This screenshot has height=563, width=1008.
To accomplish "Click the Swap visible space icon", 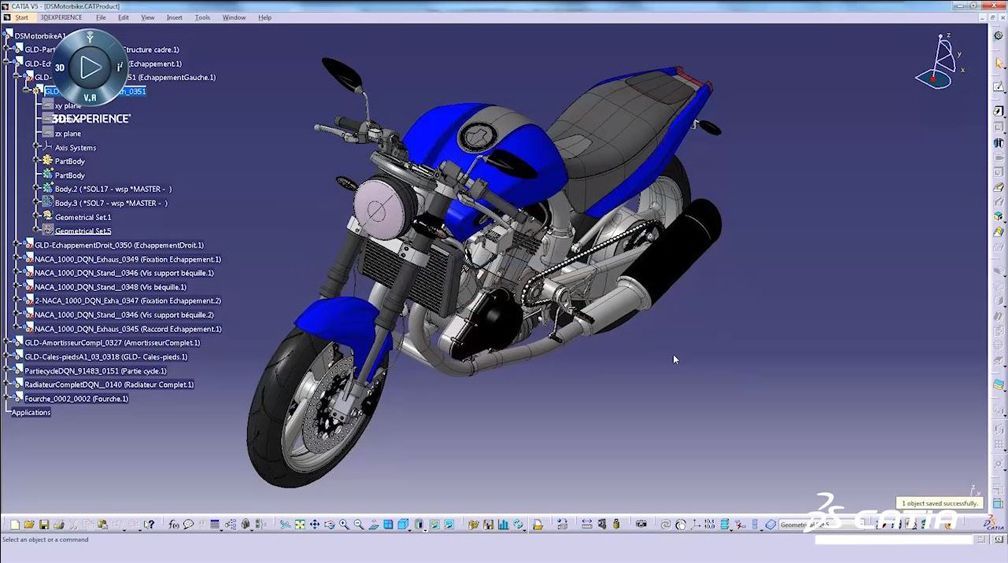I will 449,525.
